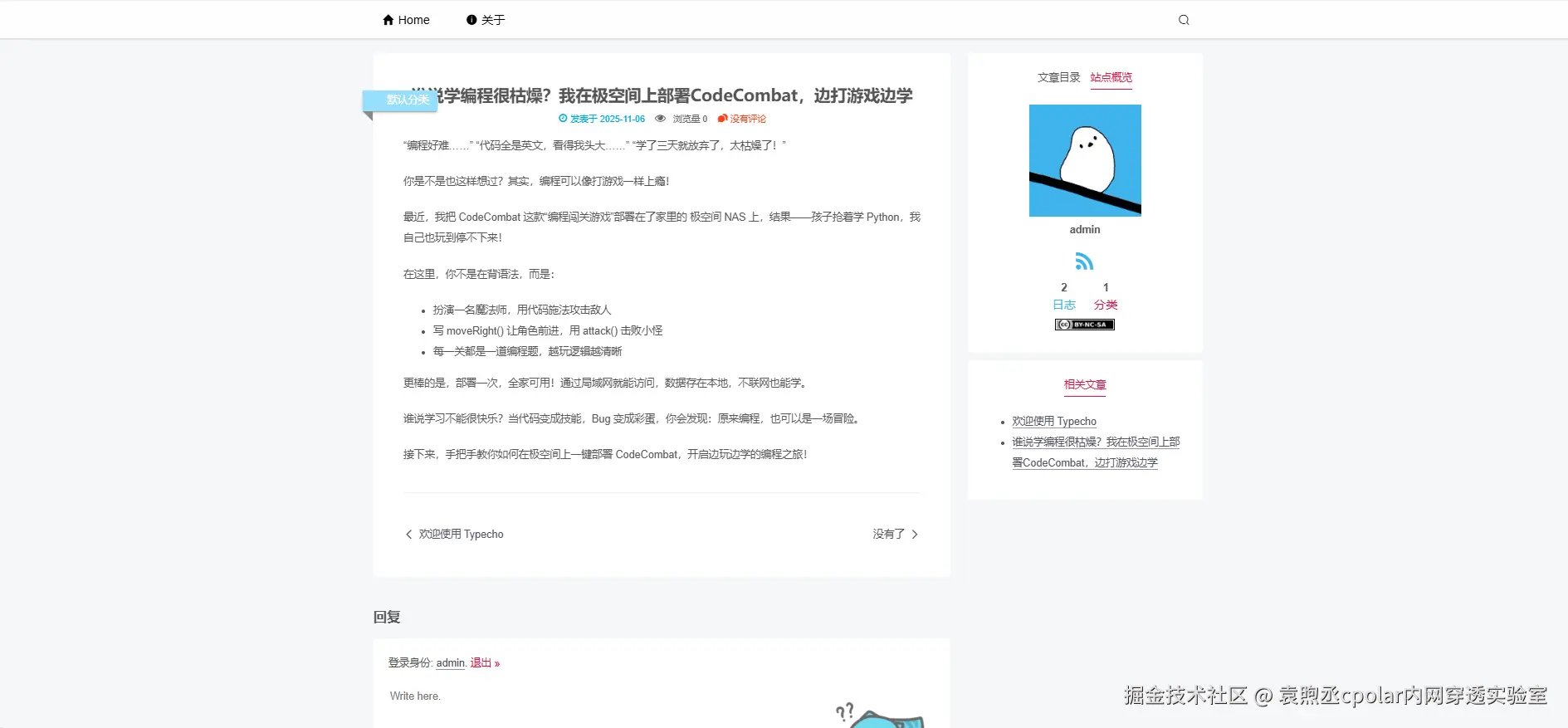Click the admin identity link in reply
1568x728 pixels.
tap(450, 663)
